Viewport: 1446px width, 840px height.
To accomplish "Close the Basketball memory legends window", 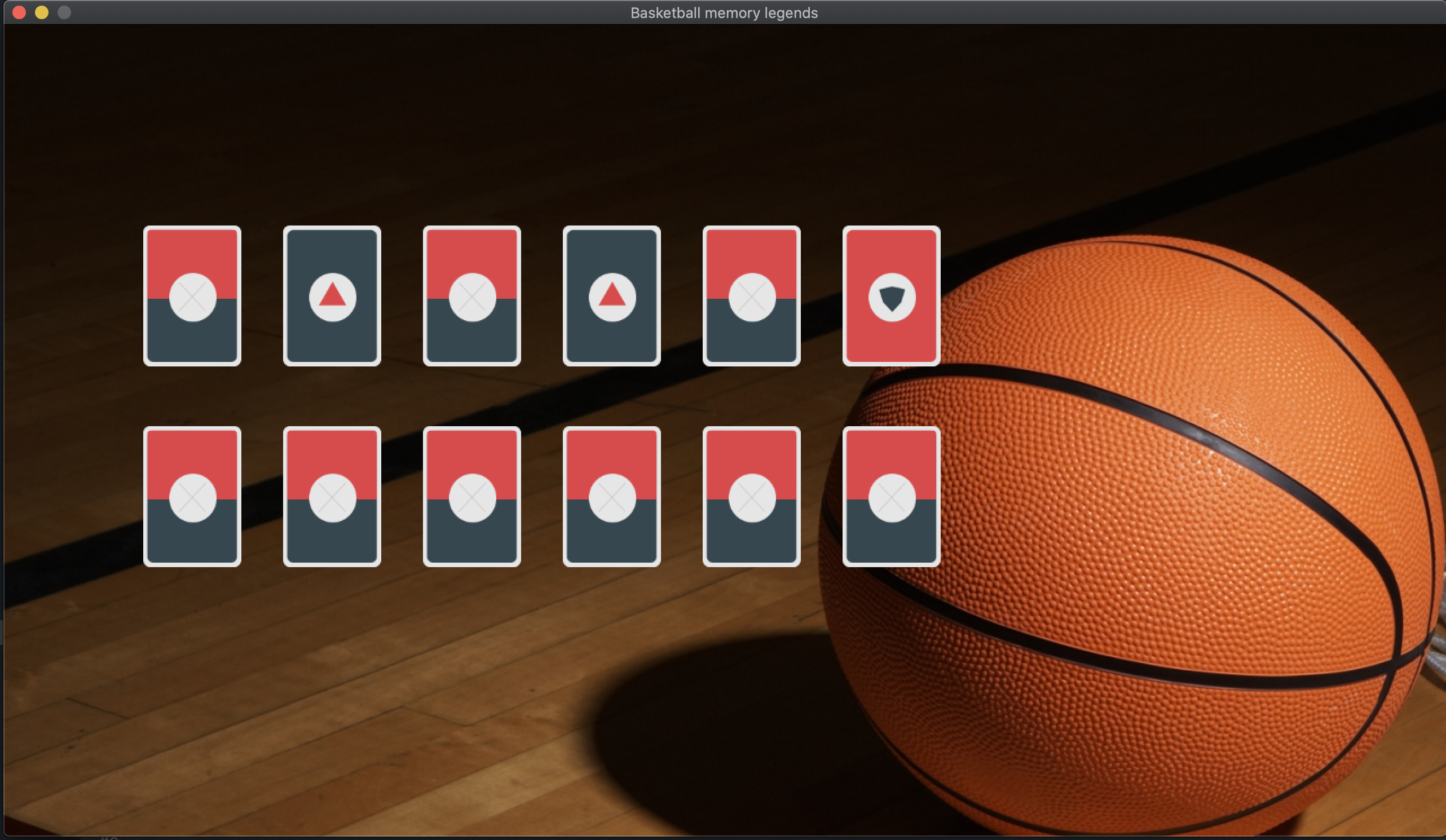I will (x=19, y=12).
